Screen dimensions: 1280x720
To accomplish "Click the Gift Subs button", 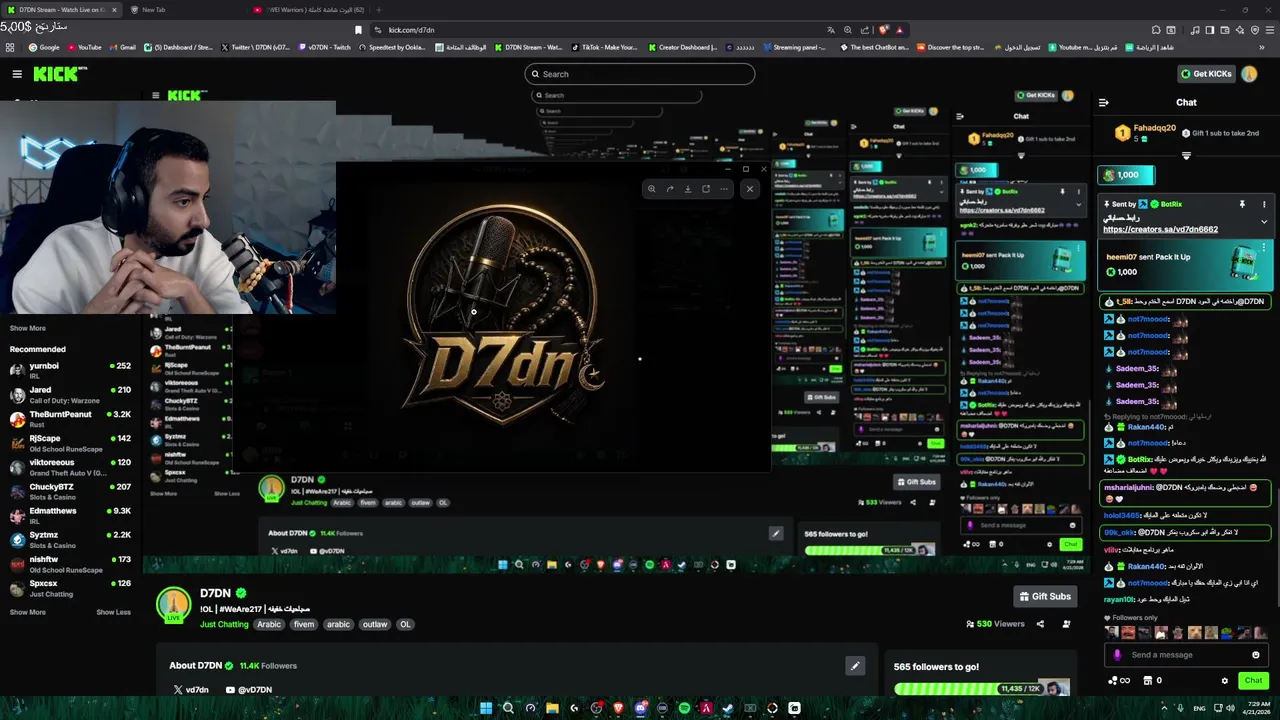I will point(1045,596).
